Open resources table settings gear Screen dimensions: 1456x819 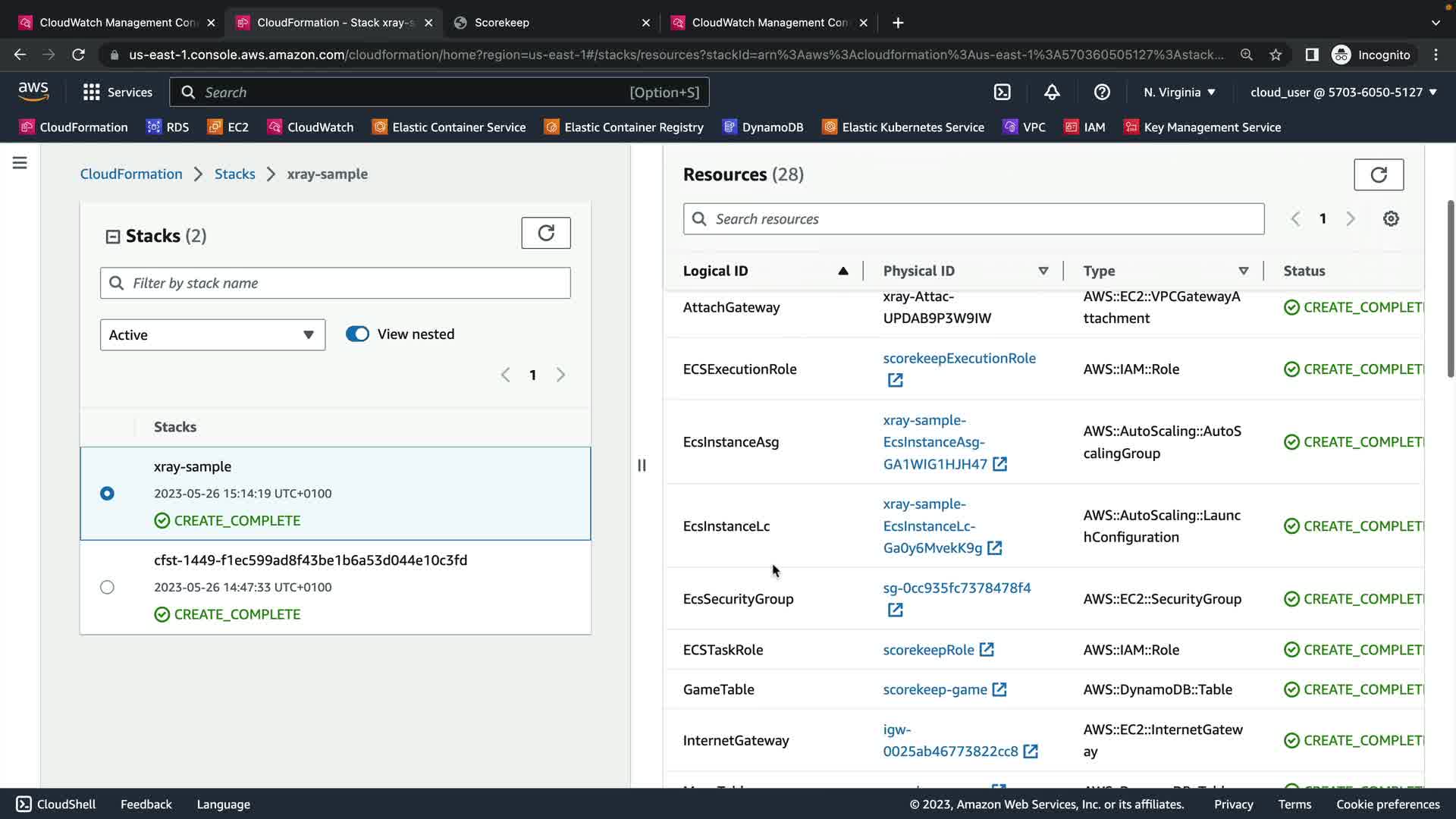[1390, 219]
